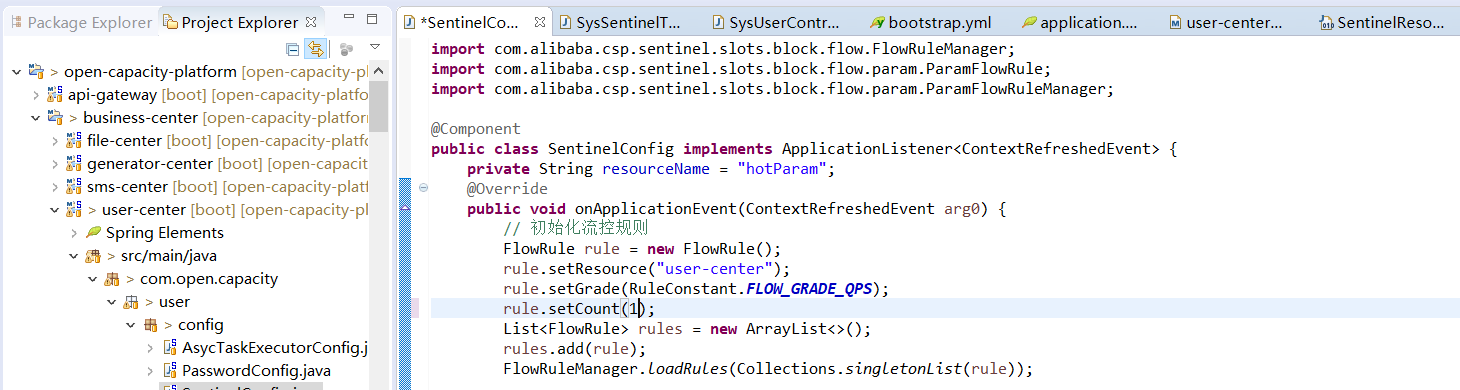Screen dimensions: 1460x390
Task: Select the sms-center project icon
Action: coord(73,186)
